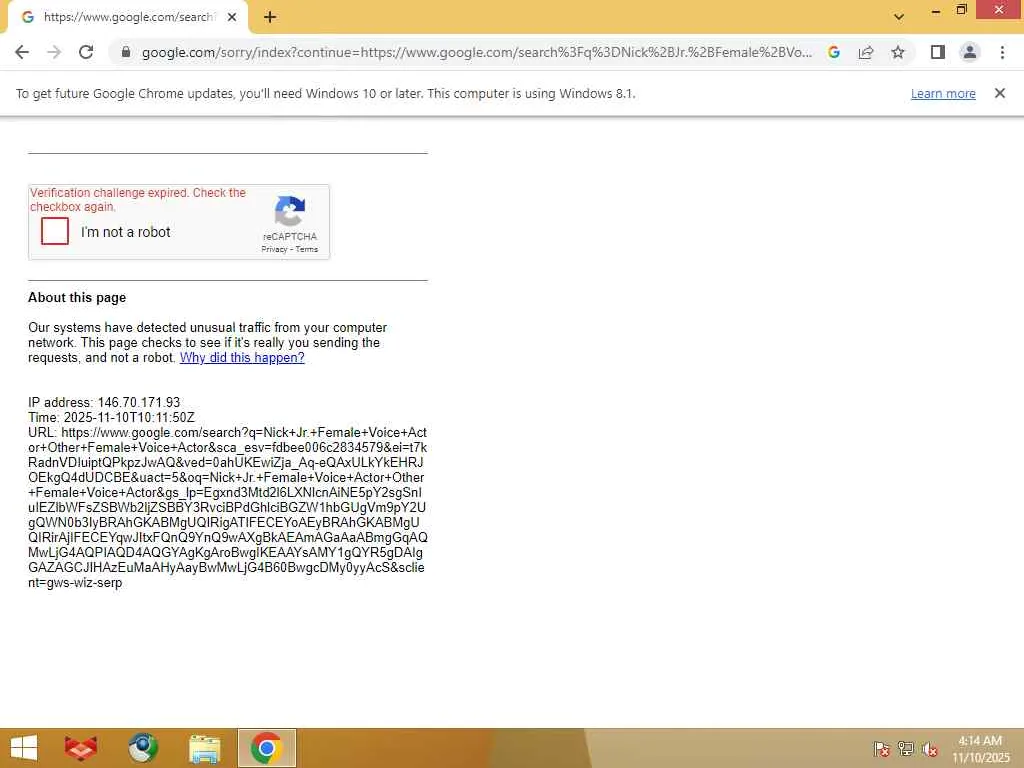Dismiss the Windows 8.1 update notice
The height and width of the screenshot is (768, 1024).
[x=1000, y=93]
